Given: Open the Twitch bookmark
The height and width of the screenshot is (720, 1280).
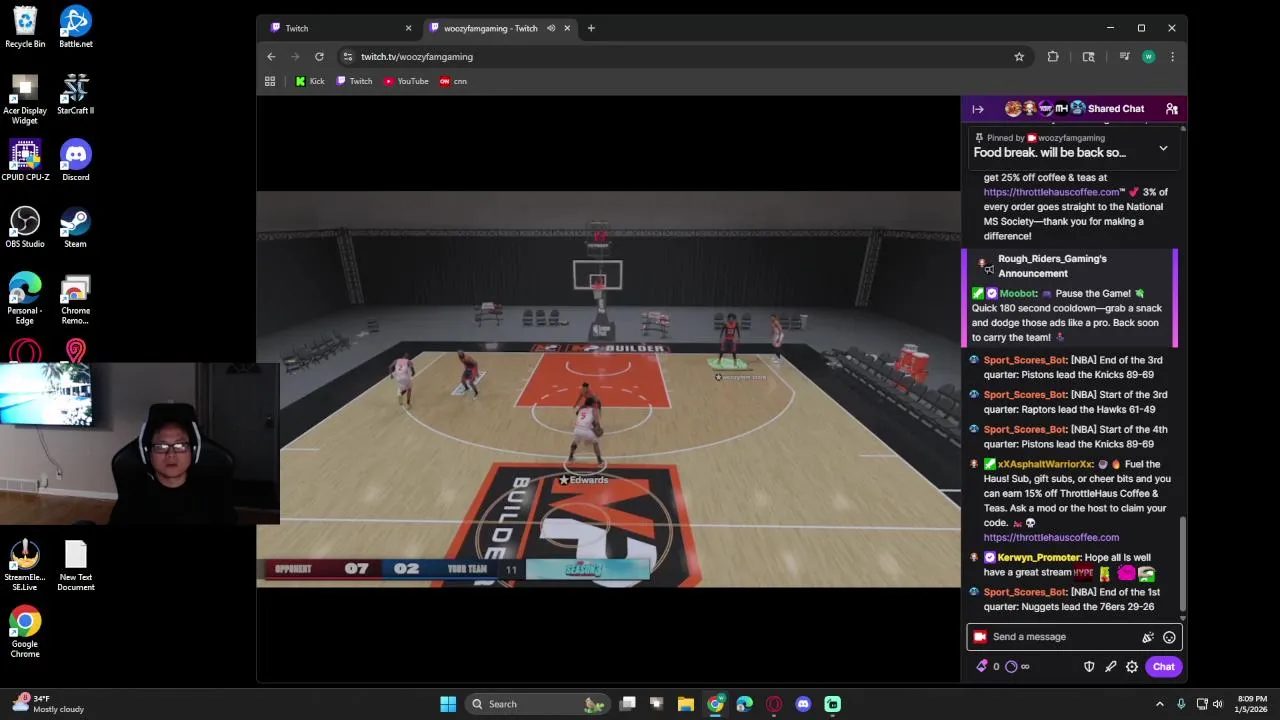Looking at the screenshot, I should pos(354,81).
